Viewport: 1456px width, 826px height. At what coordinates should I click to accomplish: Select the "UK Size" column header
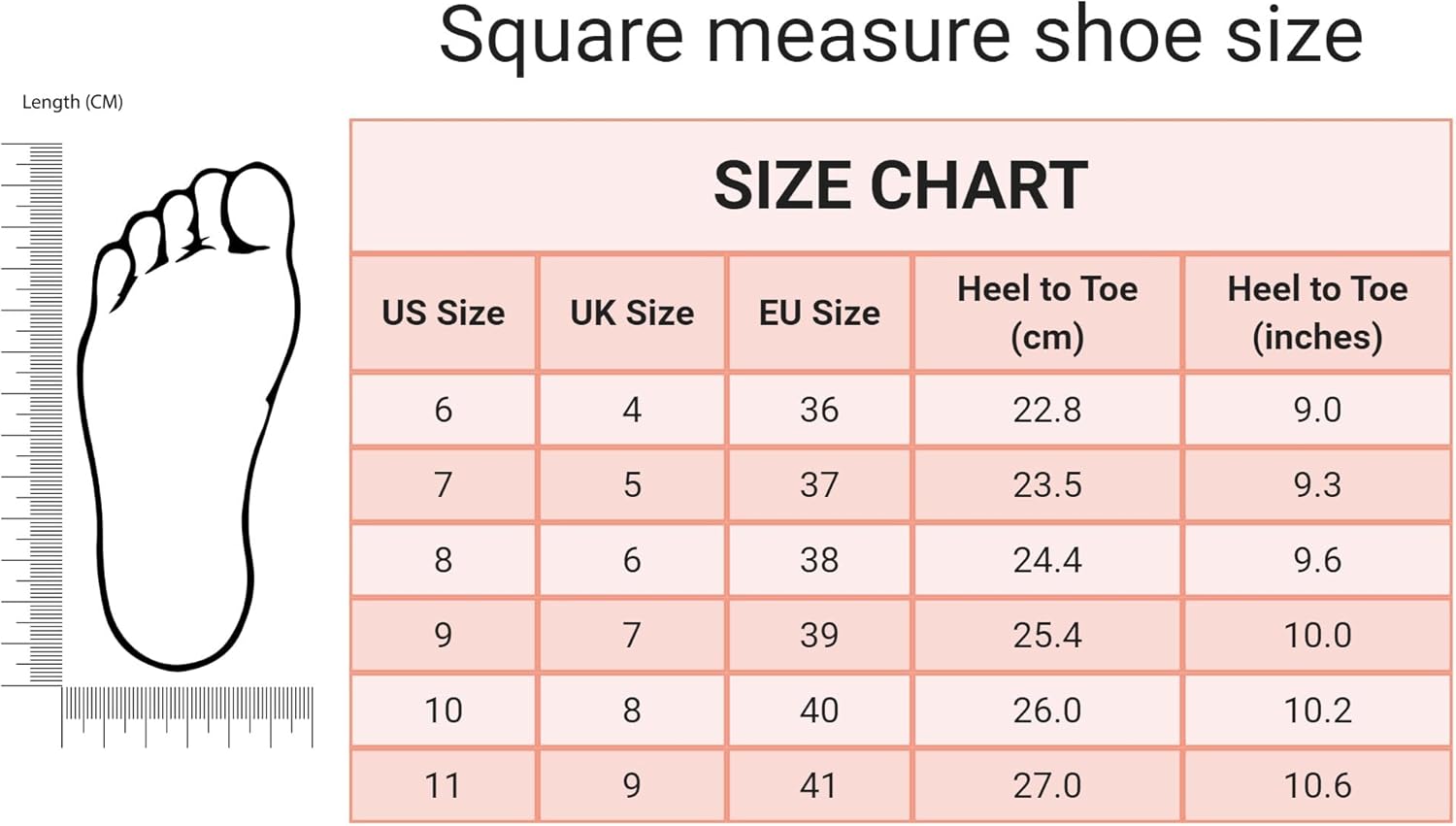coord(632,313)
